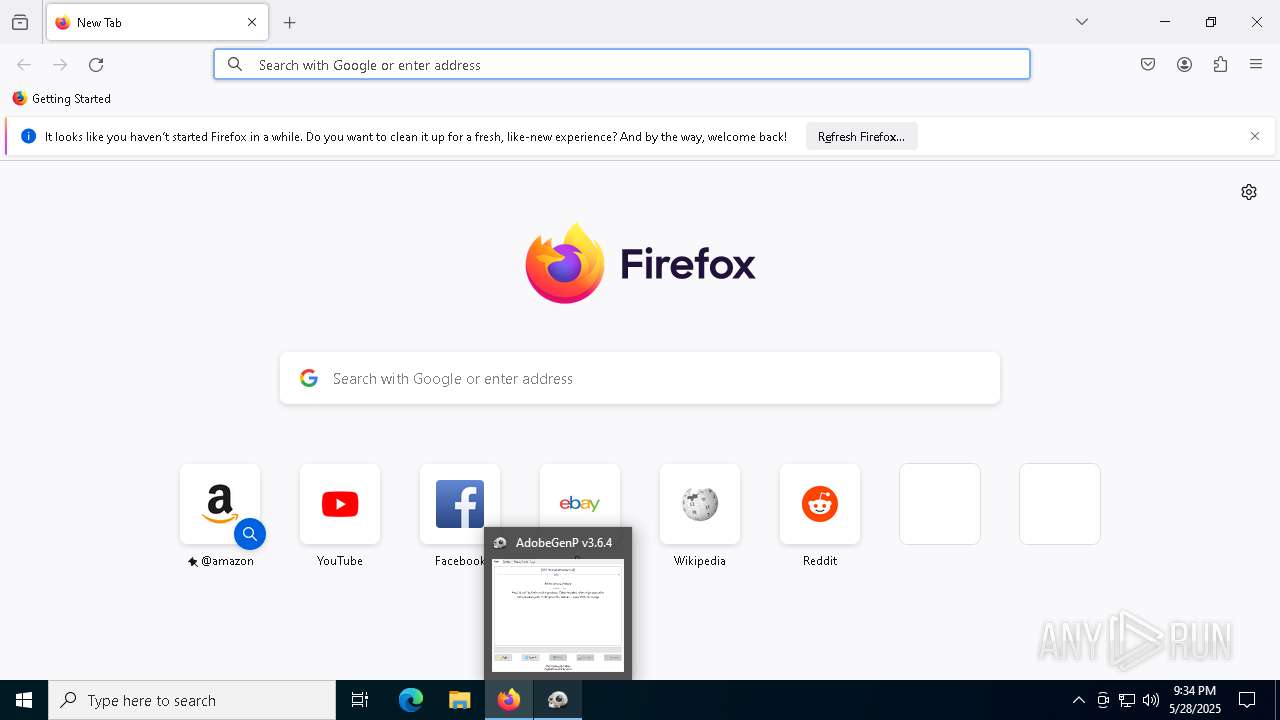Click the taskbar search box

pyautogui.click(x=192, y=700)
